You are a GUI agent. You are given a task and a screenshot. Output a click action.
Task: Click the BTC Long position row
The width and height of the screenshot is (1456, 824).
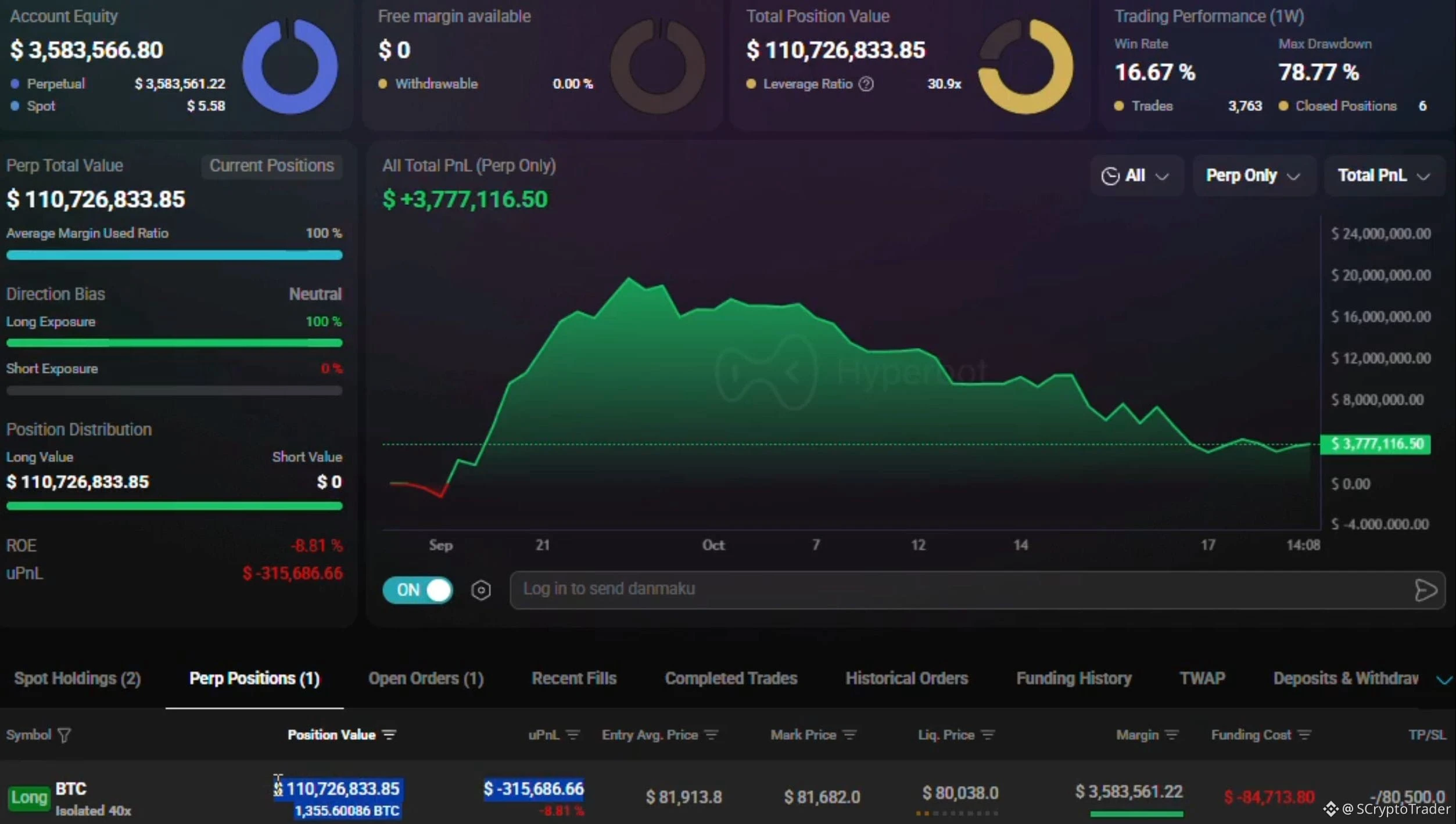pyautogui.click(x=728, y=796)
